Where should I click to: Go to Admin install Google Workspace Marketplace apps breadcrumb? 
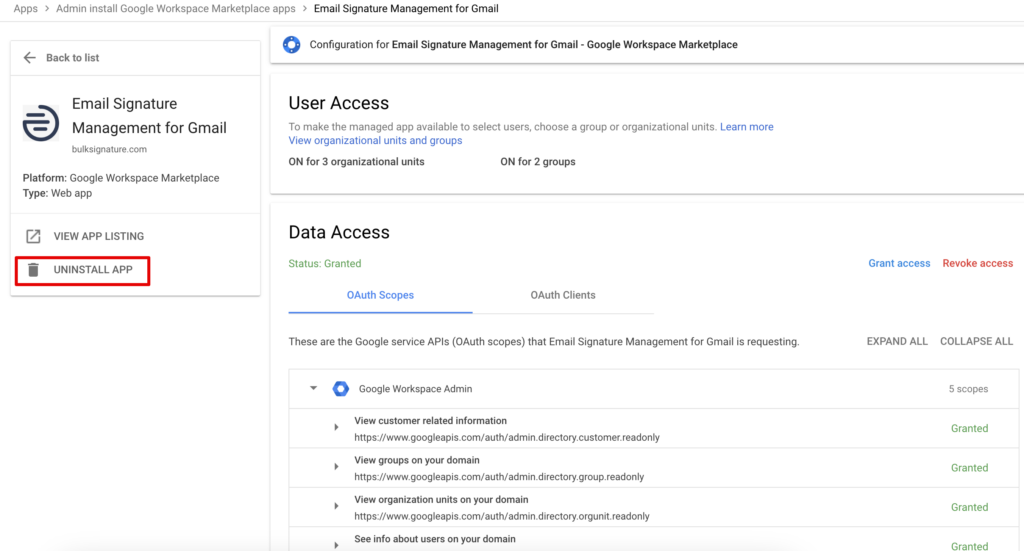coord(176,8)
